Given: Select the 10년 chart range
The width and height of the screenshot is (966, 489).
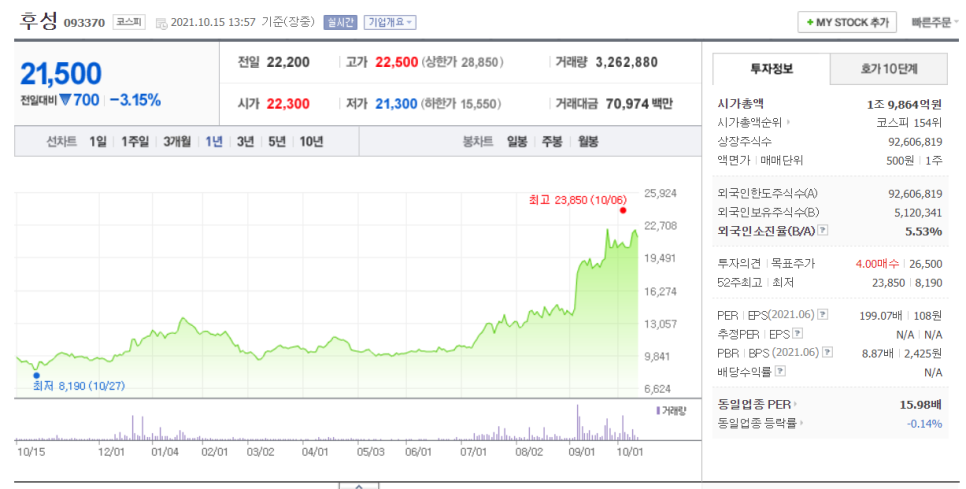Looking at the screenshot, I should pyautogui.click(x=311, y=142).
